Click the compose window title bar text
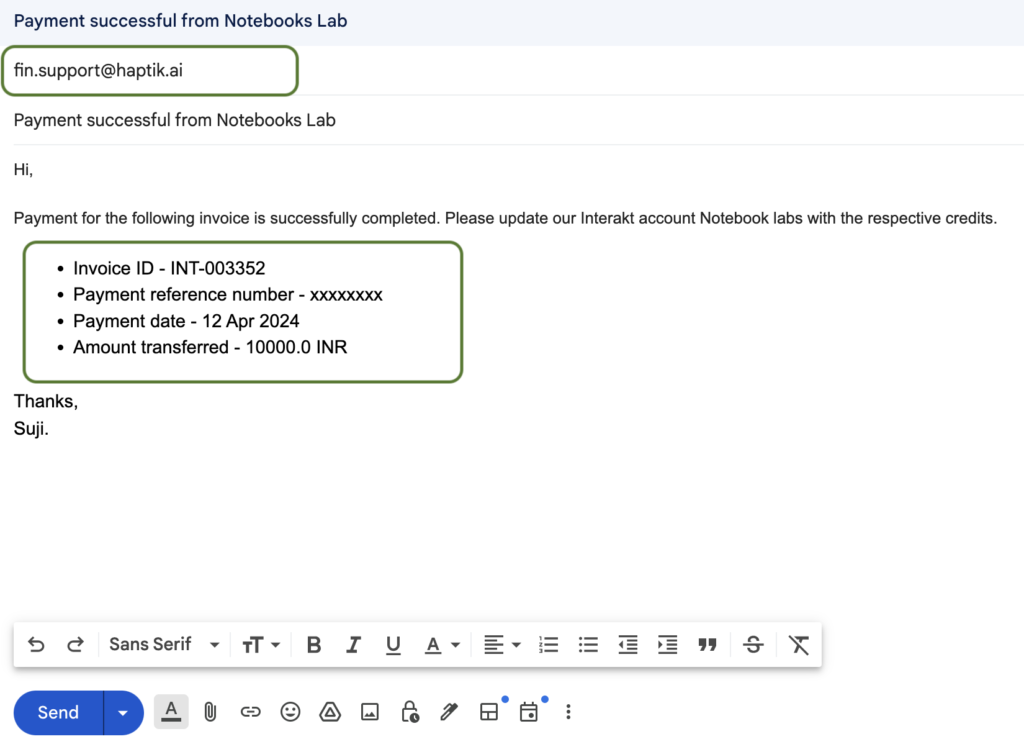The width and height of the screenshot is (1024, 739). point(180,21)
